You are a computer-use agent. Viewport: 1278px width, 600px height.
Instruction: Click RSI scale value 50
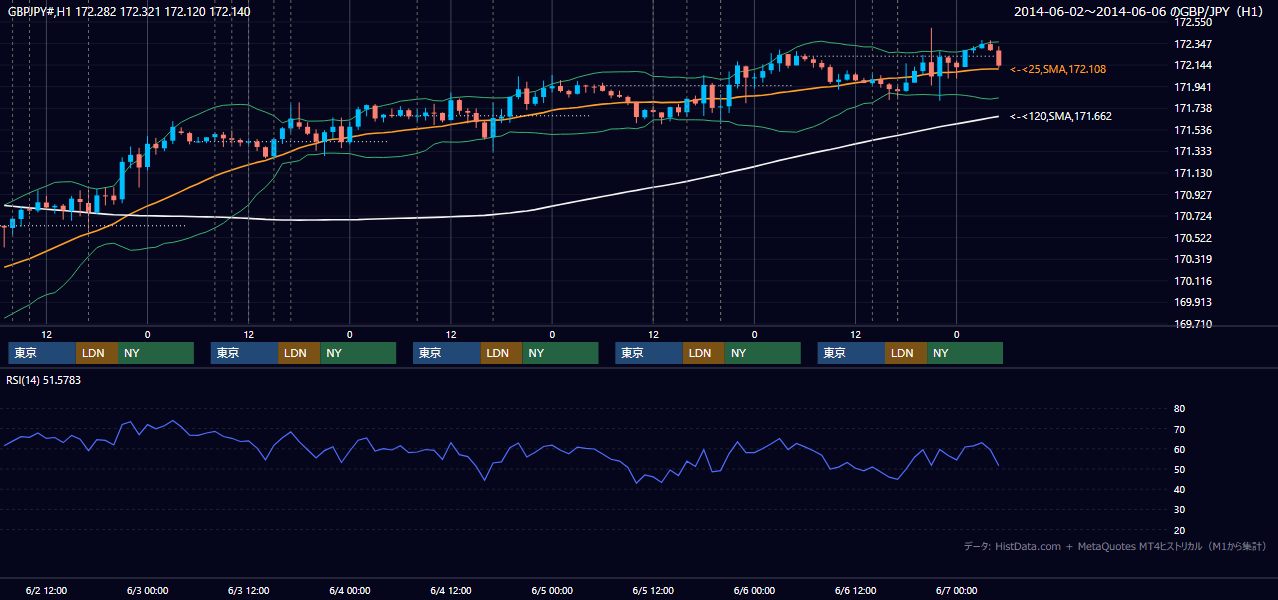(1179, 469)
